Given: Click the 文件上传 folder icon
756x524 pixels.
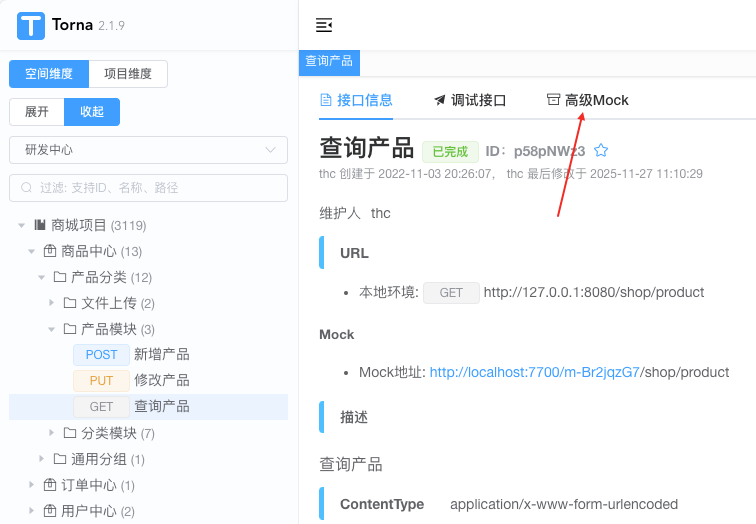Looking at the screenshot, I should coord(70,303).
